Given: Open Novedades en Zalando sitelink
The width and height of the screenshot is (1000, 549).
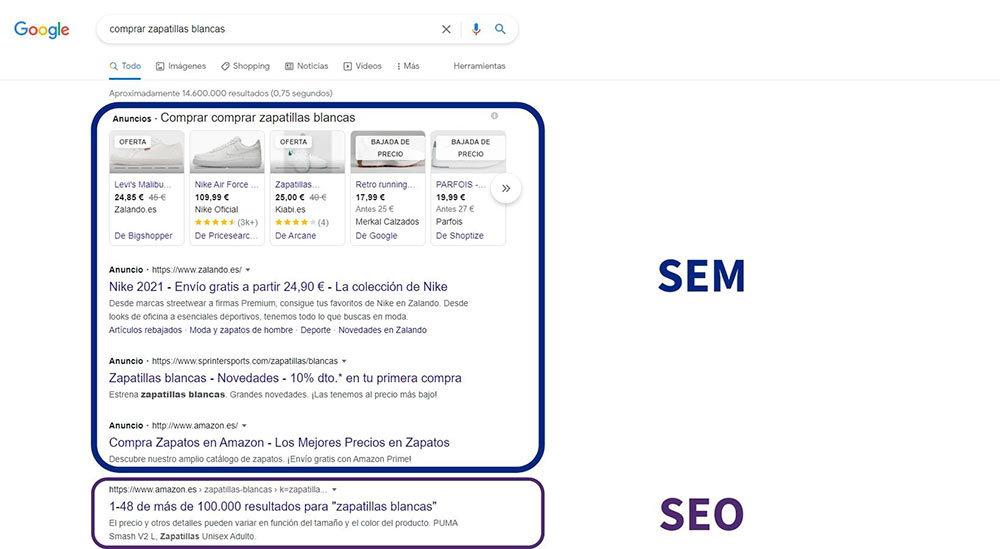Looking at the screenshot, I should pos(383,330).
